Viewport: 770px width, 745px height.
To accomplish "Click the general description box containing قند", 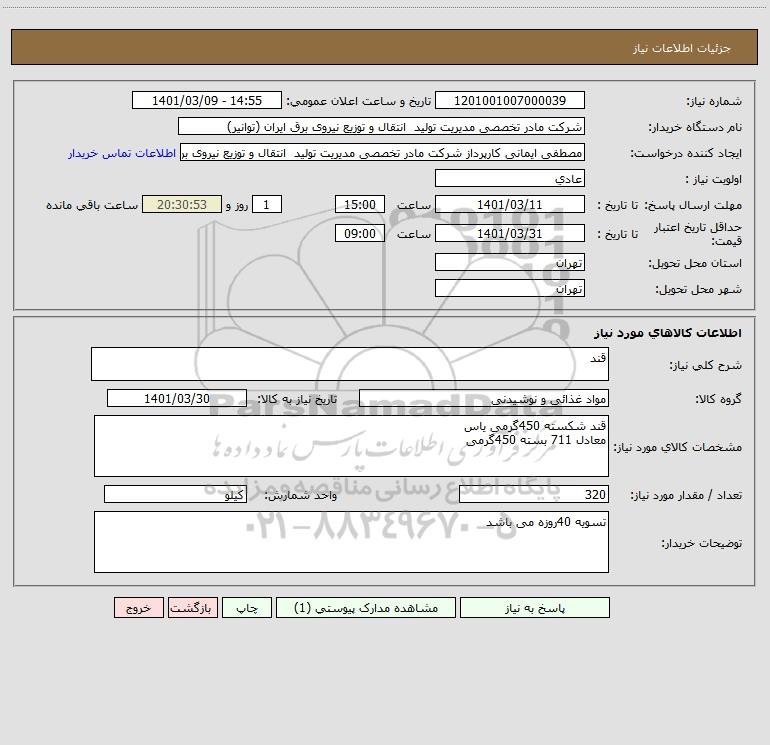I will (x=350, y=364).
